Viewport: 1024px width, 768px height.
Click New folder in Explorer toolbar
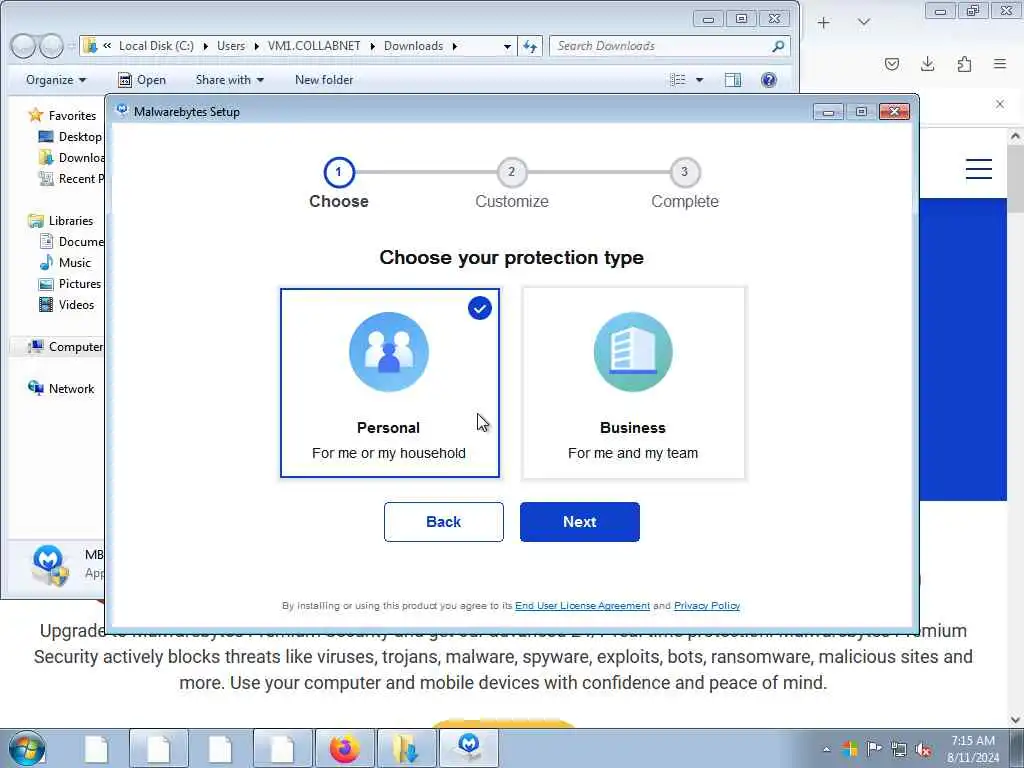(x=324, y=80)
